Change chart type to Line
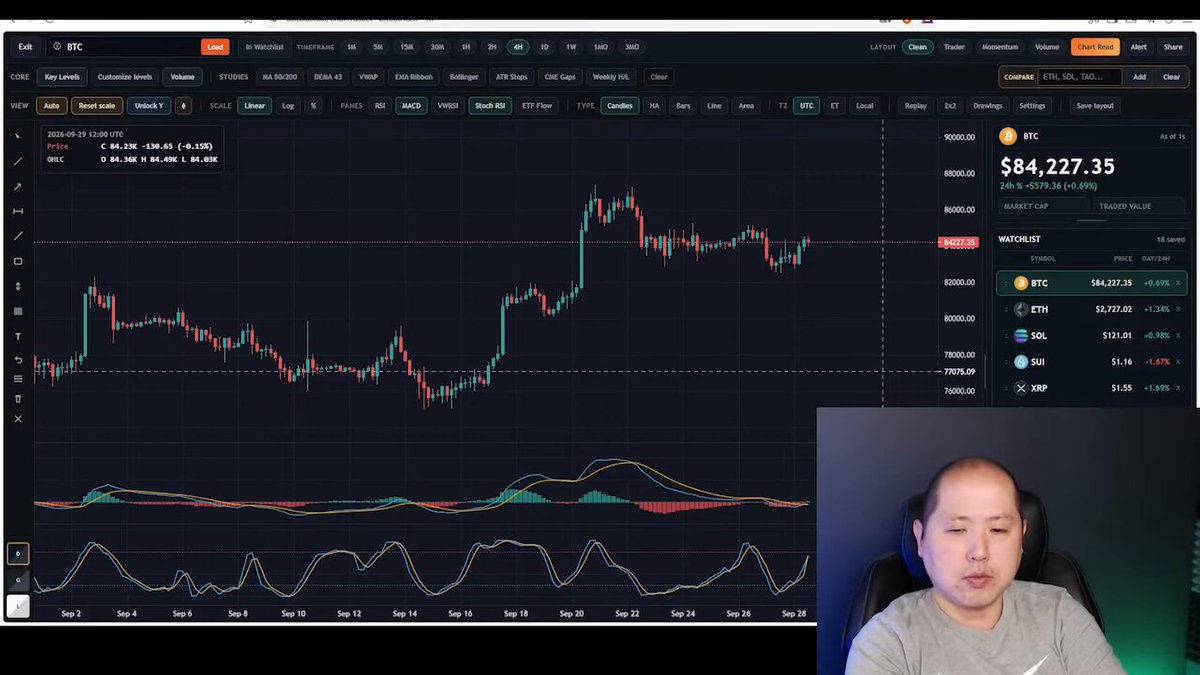The image size is (1200, 675). tap(714, 105)
